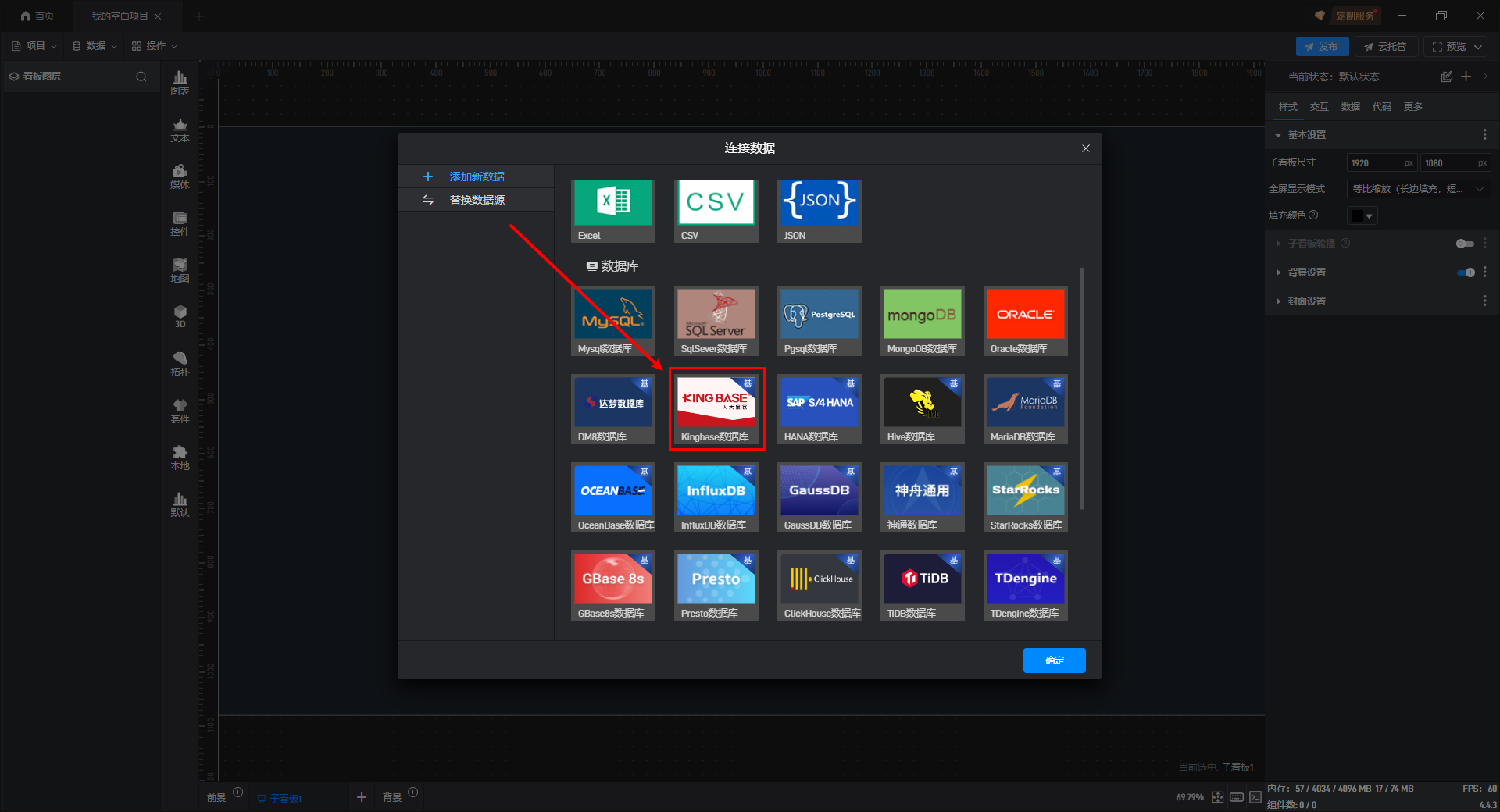Open the 套件 kit components panel
The image size is (1500, 812).
[x=180, y=411]
